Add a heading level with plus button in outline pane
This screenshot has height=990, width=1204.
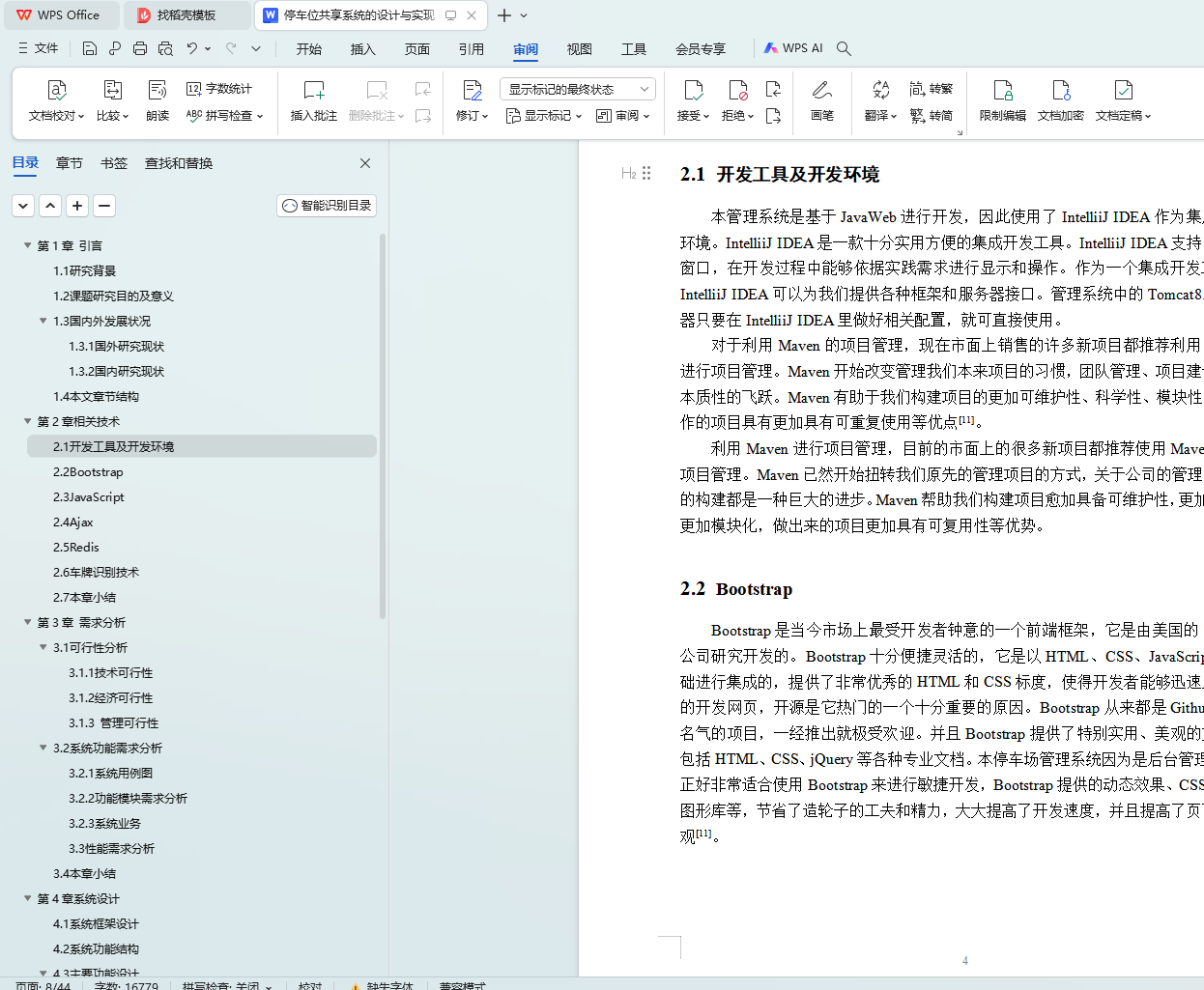click(77, 206)
